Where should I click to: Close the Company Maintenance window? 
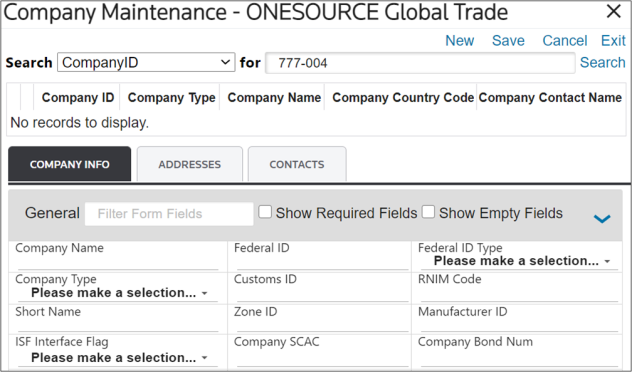point(613,12)
